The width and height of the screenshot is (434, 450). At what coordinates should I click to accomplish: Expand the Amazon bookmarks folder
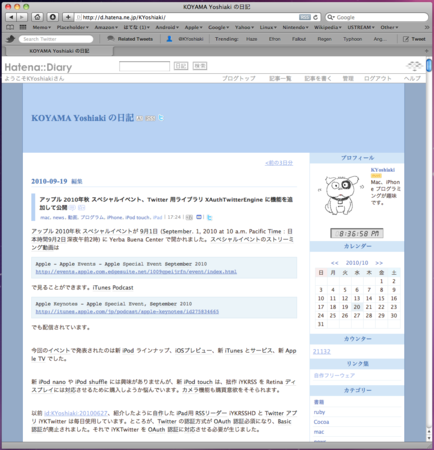click(106, 27)
